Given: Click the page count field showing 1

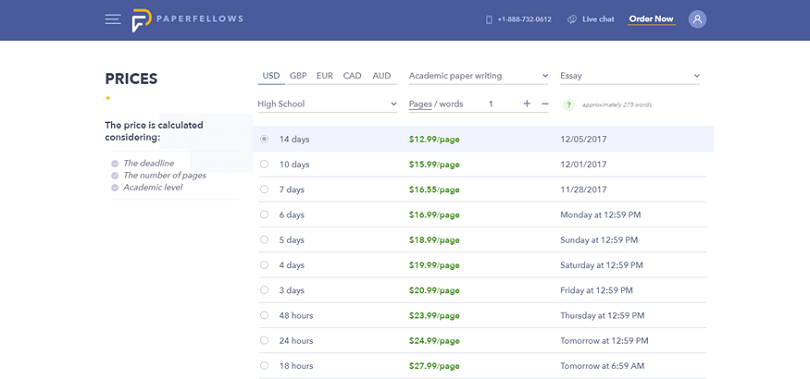Looking at the screenshot, I should tap(491, 104).
